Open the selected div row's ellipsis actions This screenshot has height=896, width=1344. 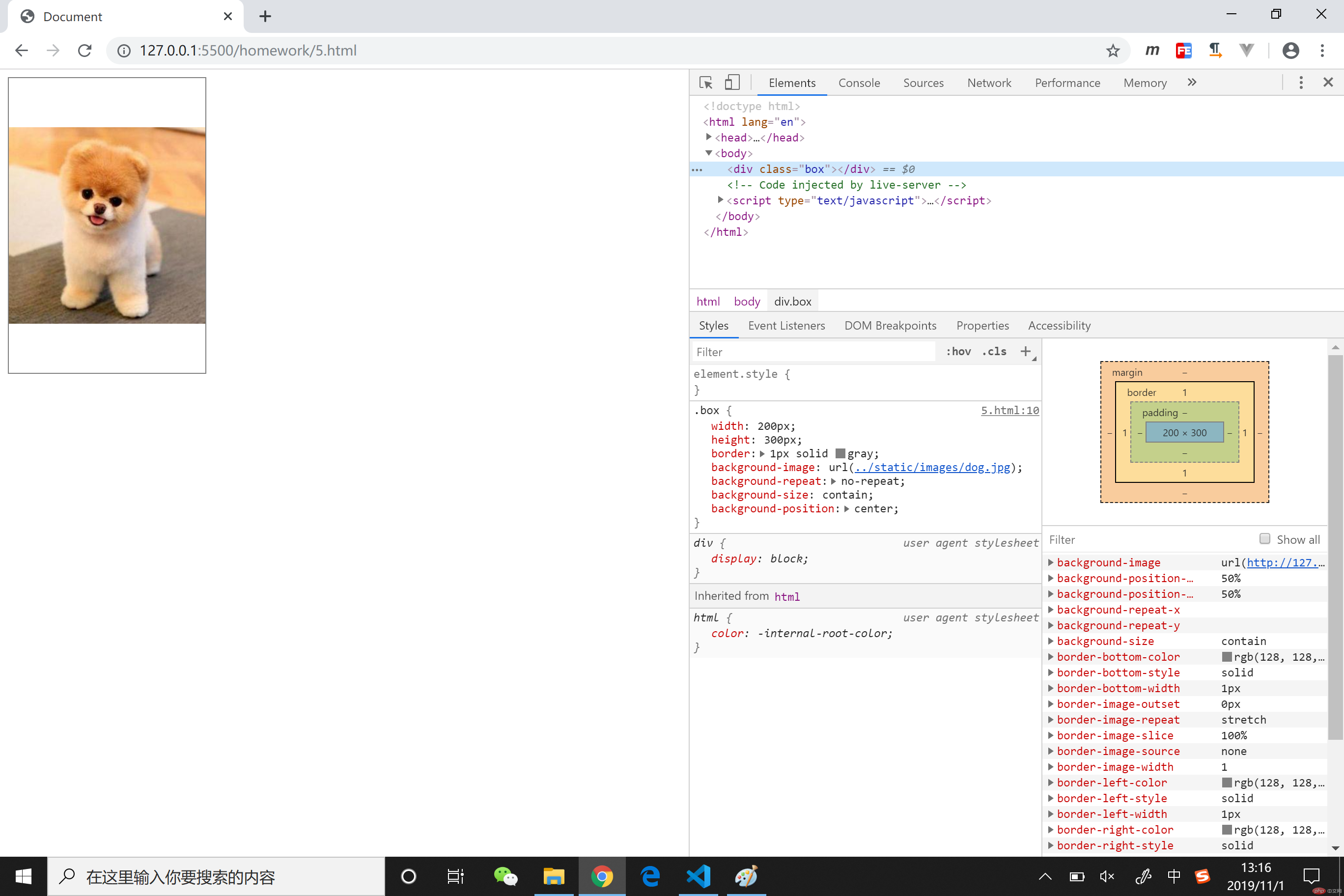point(697,169)
